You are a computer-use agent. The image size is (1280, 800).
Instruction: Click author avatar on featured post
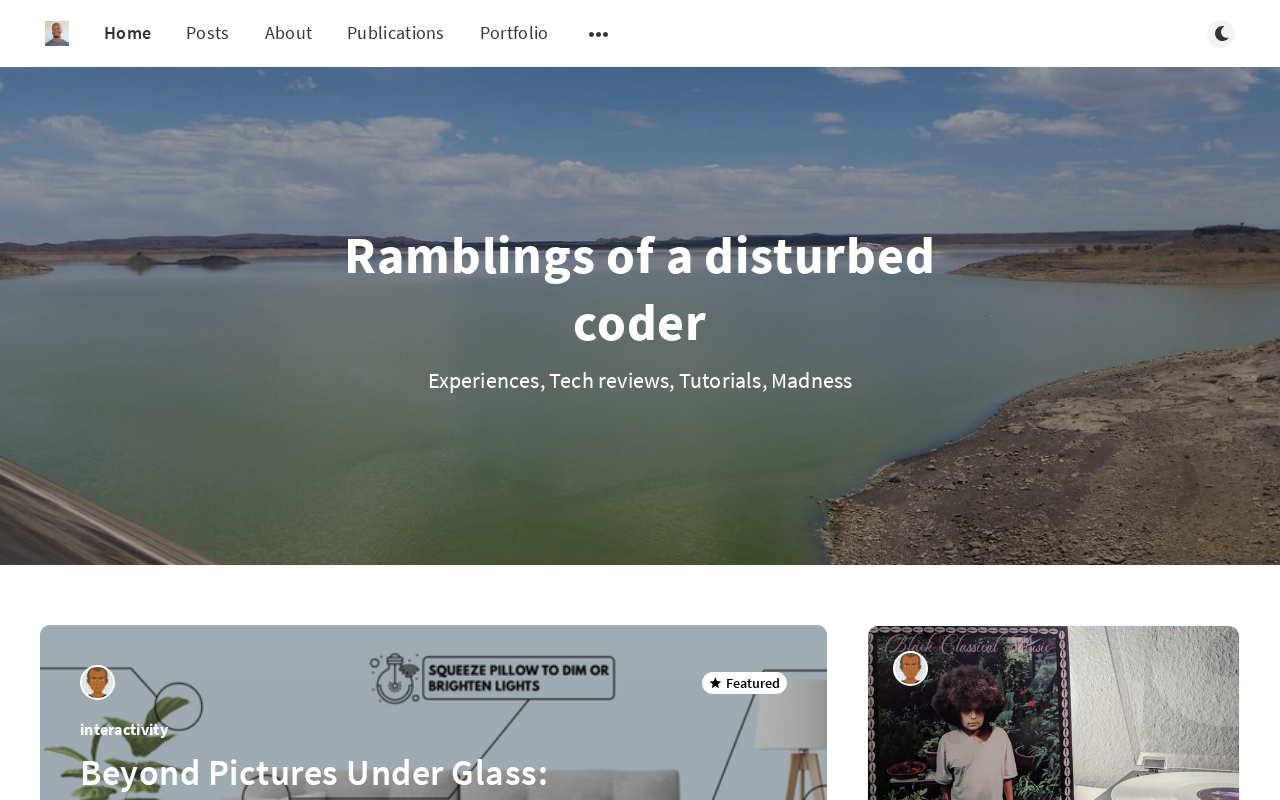[97, 682]
